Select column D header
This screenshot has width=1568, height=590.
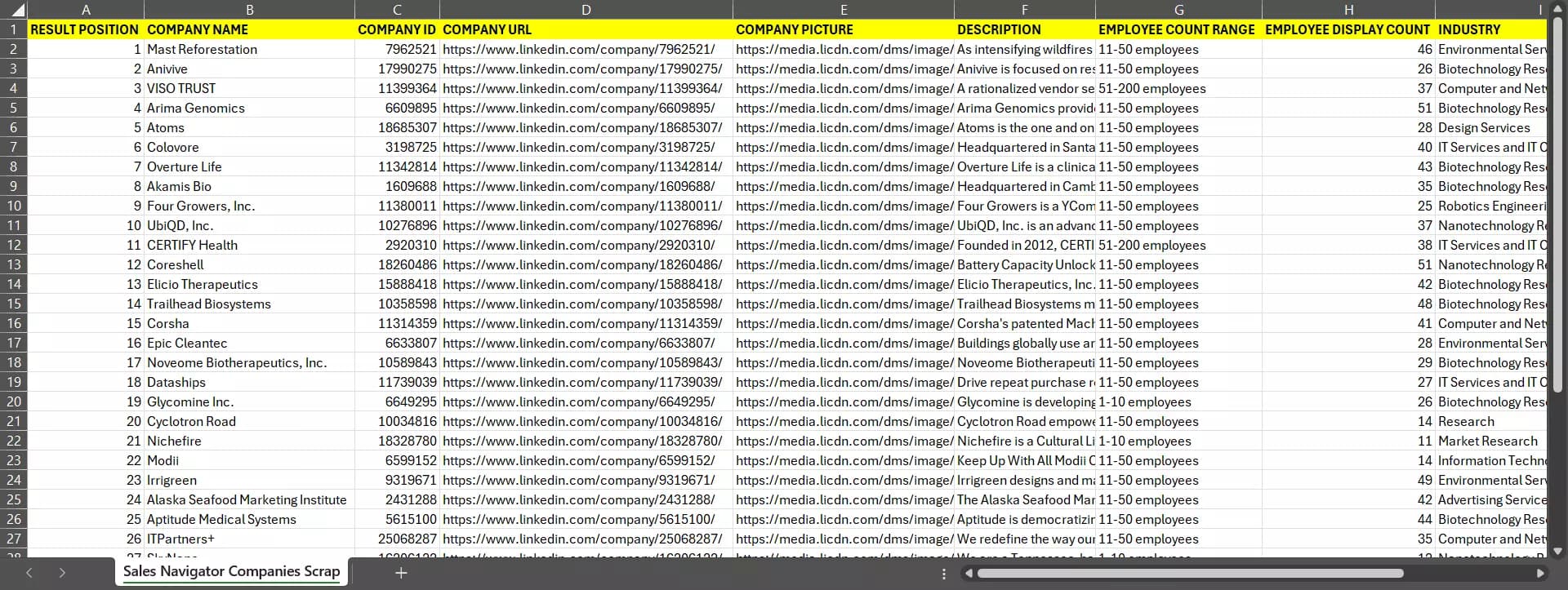coord(586,10)
